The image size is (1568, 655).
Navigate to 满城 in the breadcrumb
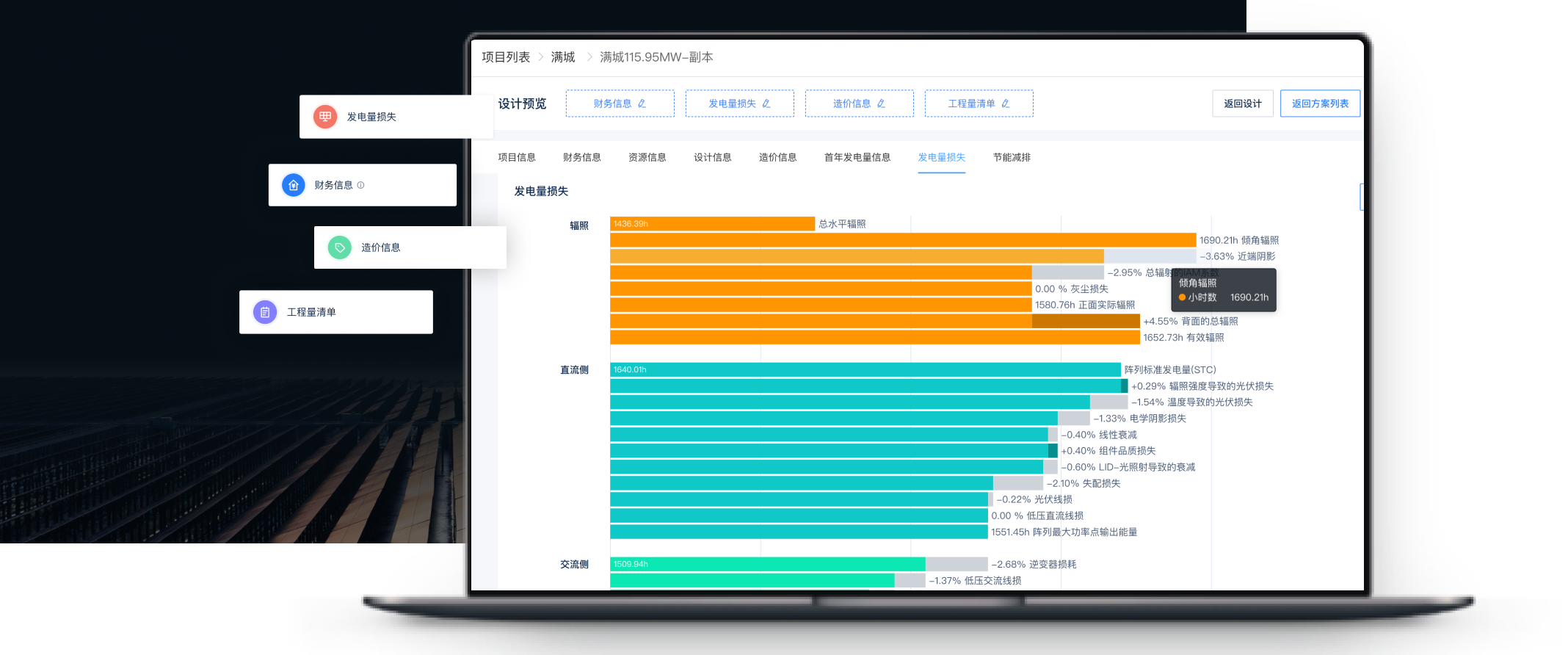point(563,57)
